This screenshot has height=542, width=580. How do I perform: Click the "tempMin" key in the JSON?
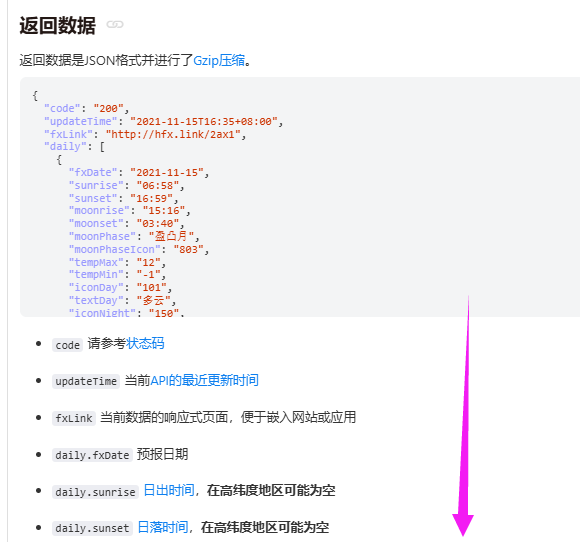(x=96, y=275)
